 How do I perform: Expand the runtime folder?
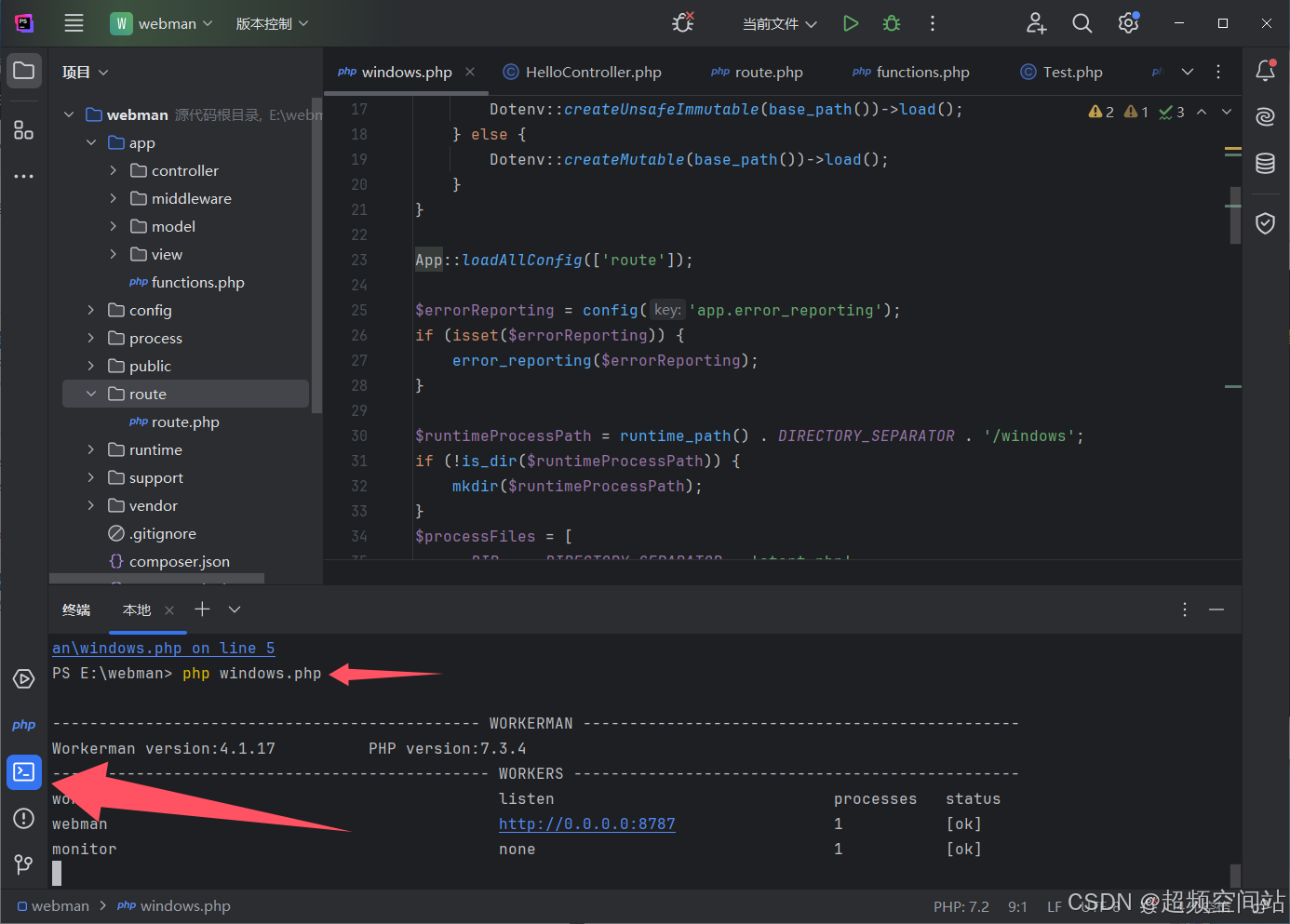[x=91, y=449]
